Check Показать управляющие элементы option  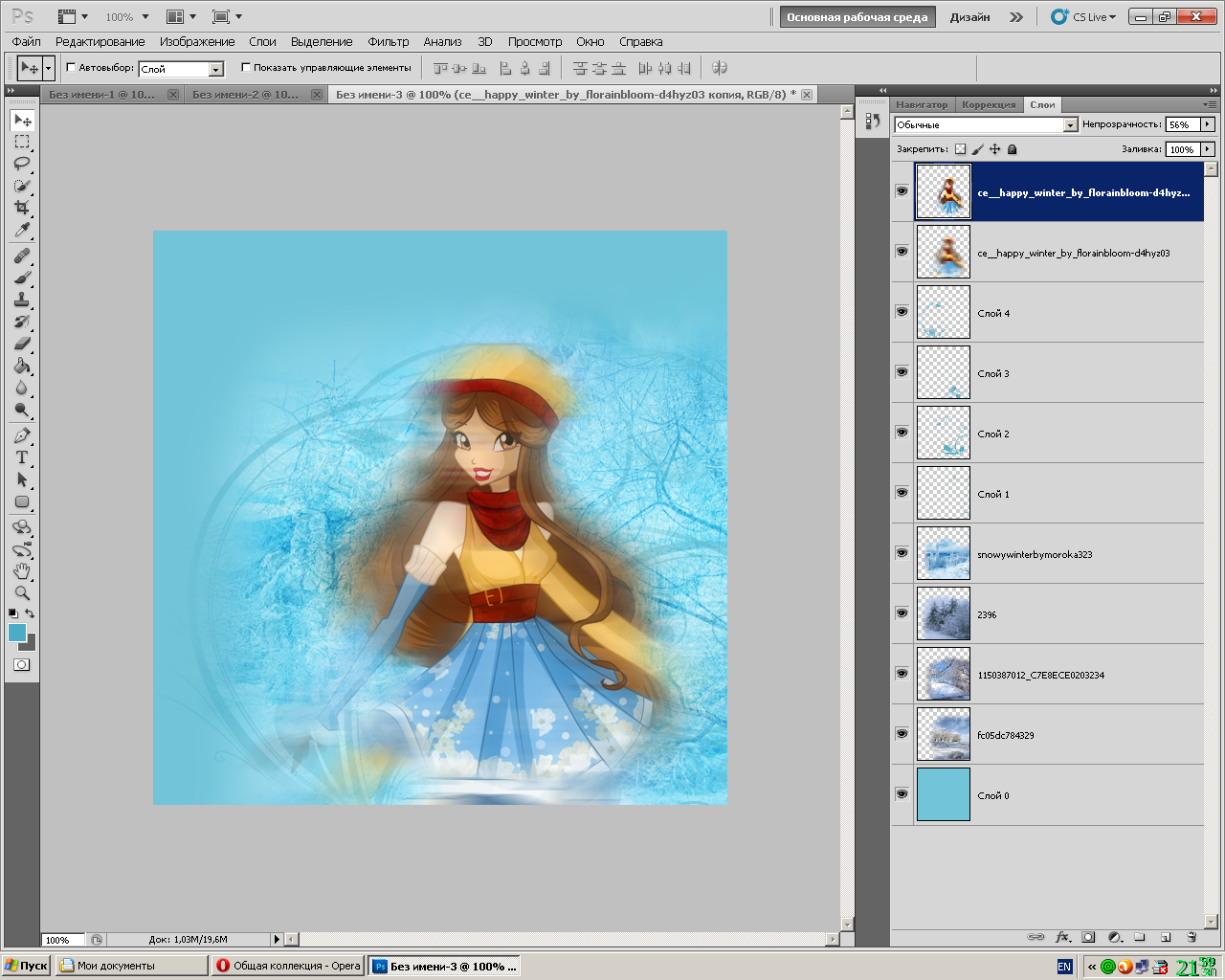246,68
